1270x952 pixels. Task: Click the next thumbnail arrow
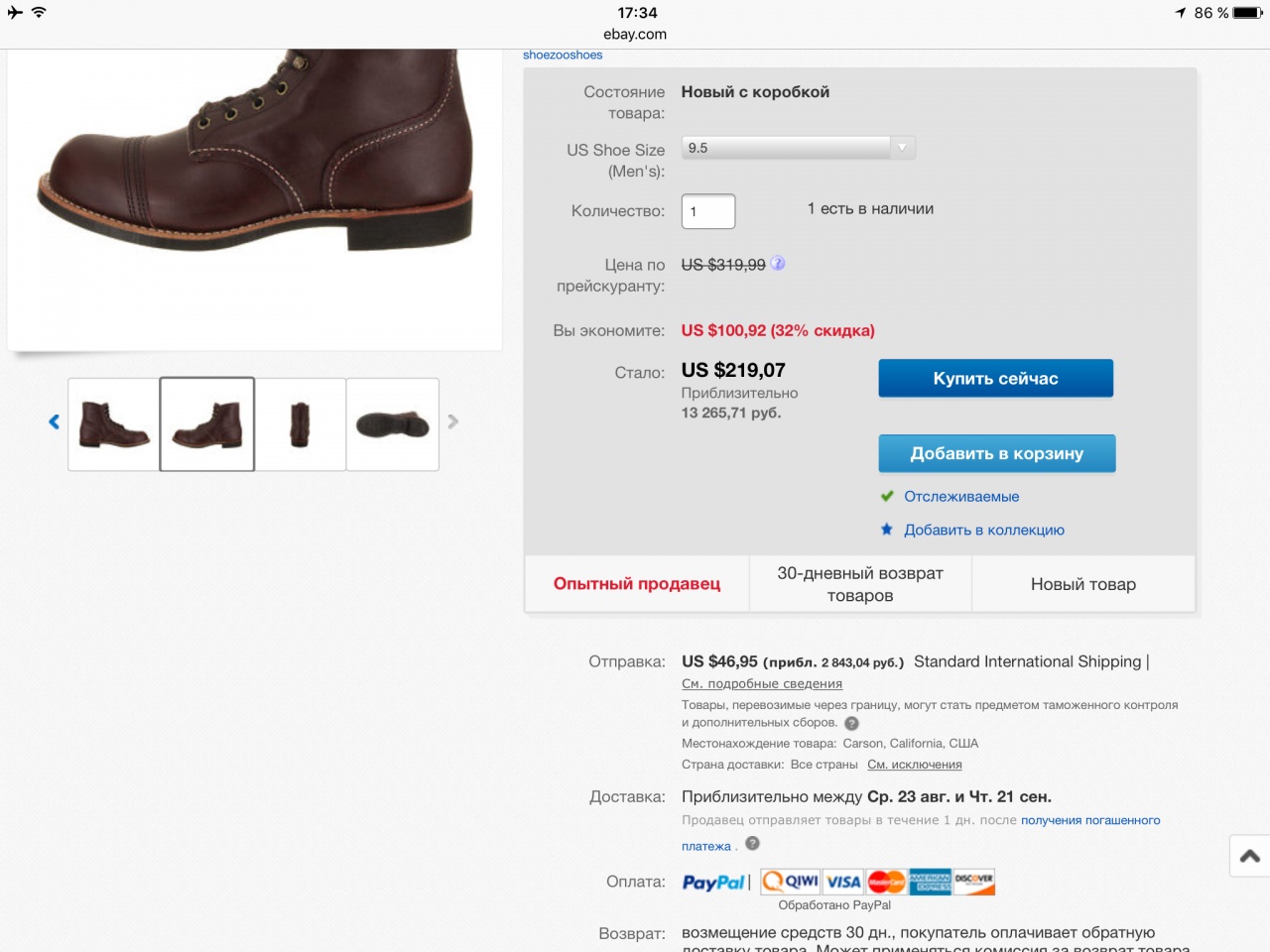tap(452, 422)
